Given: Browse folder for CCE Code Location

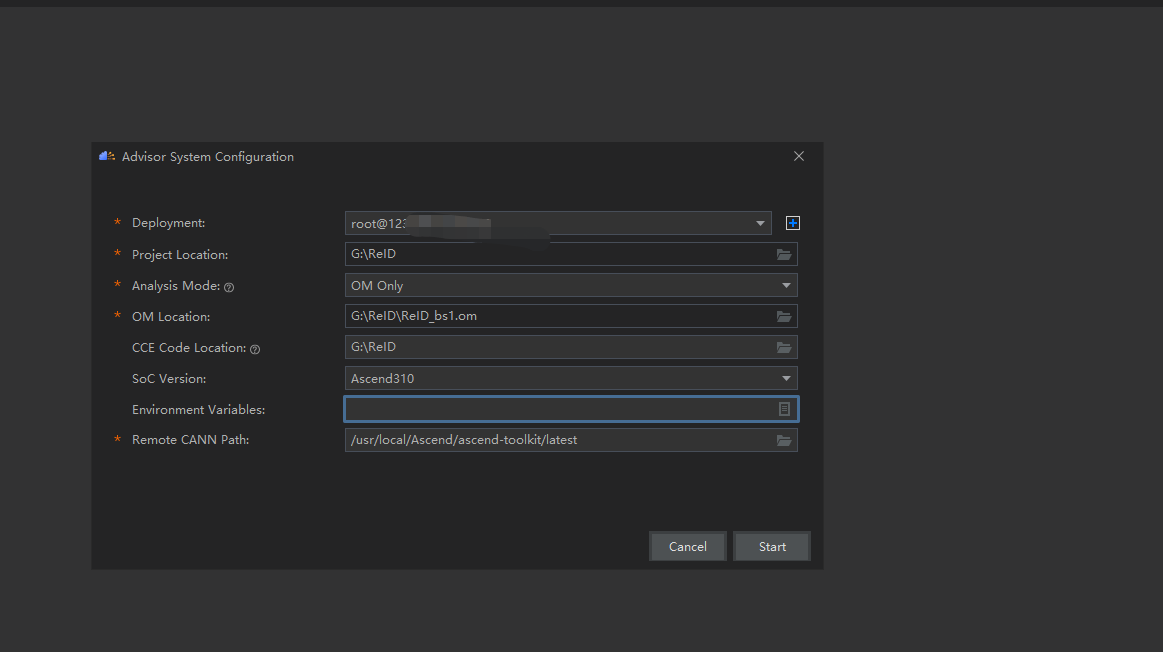Looking at the screenshot, I should 784,348.
